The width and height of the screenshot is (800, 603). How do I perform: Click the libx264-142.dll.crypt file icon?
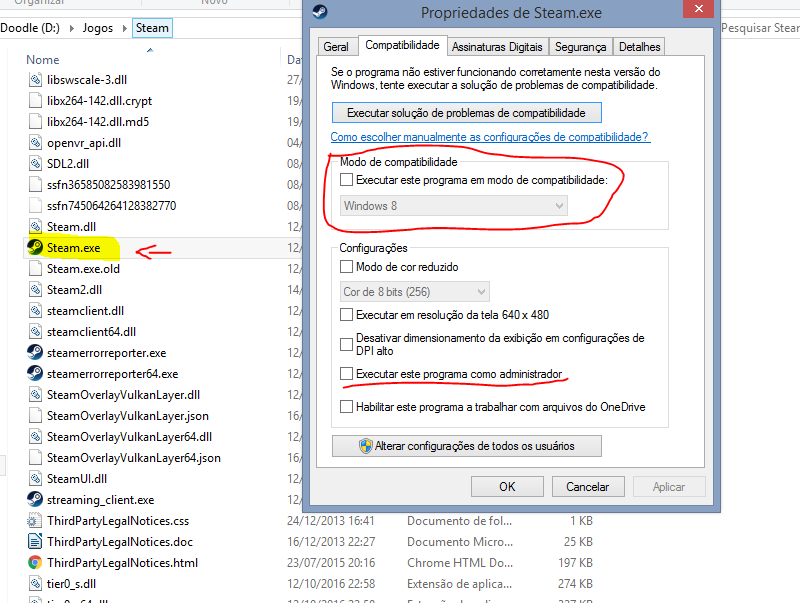[35, 100]
